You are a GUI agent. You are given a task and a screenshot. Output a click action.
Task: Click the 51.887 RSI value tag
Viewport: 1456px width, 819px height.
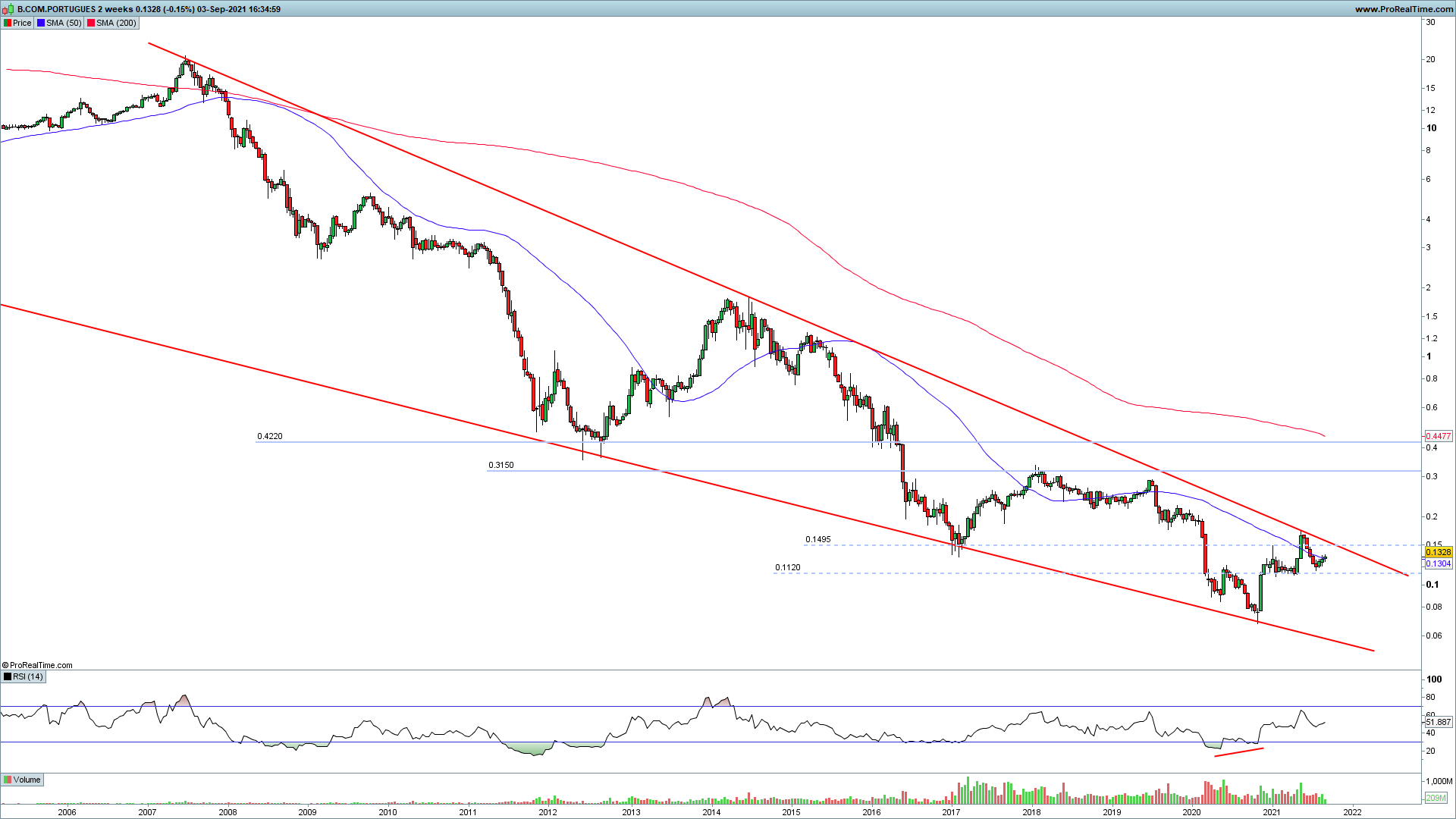pos(1438,722)
